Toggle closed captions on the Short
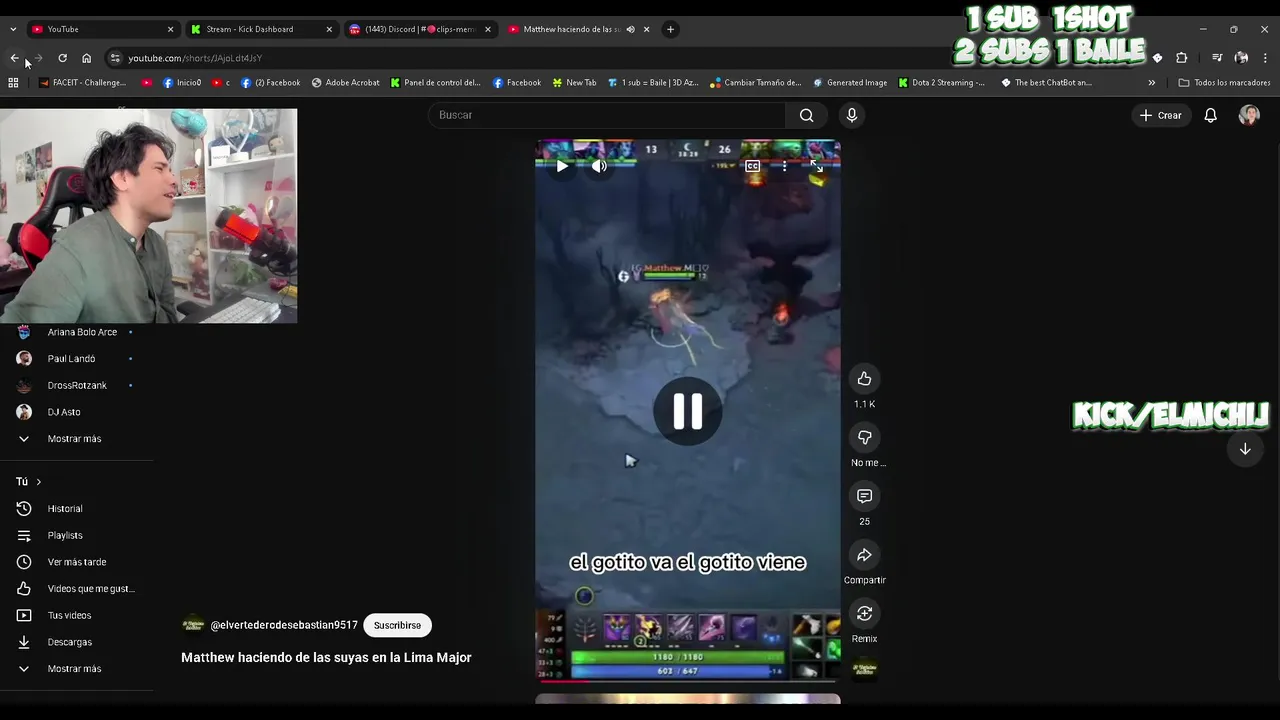1280x720 pixels. coord(752,166)
